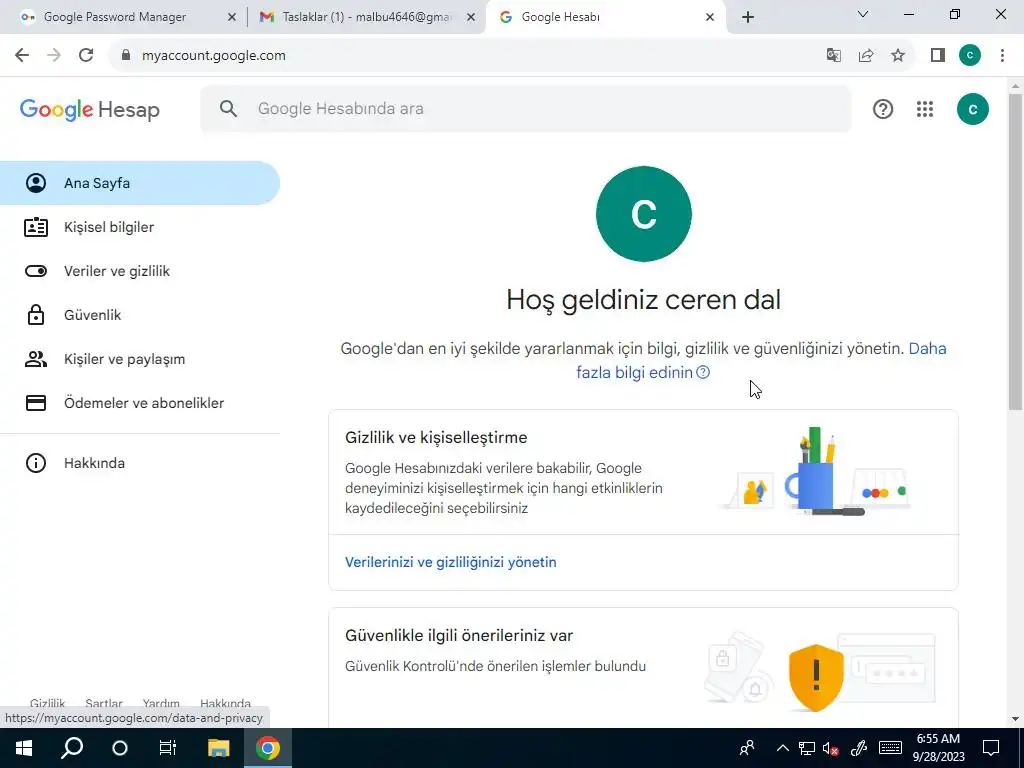The width and height of the screenshot is (1024, 768).
Task: Click the scrollbar down arrow
Action: click(x=1015, y=719)
